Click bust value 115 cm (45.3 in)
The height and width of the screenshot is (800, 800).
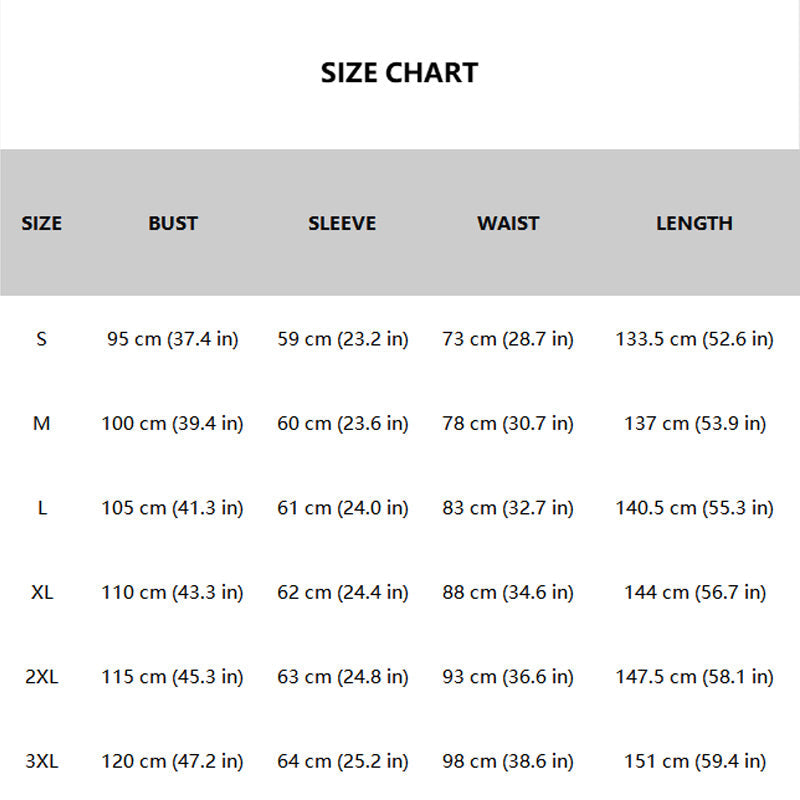point(172,677)
